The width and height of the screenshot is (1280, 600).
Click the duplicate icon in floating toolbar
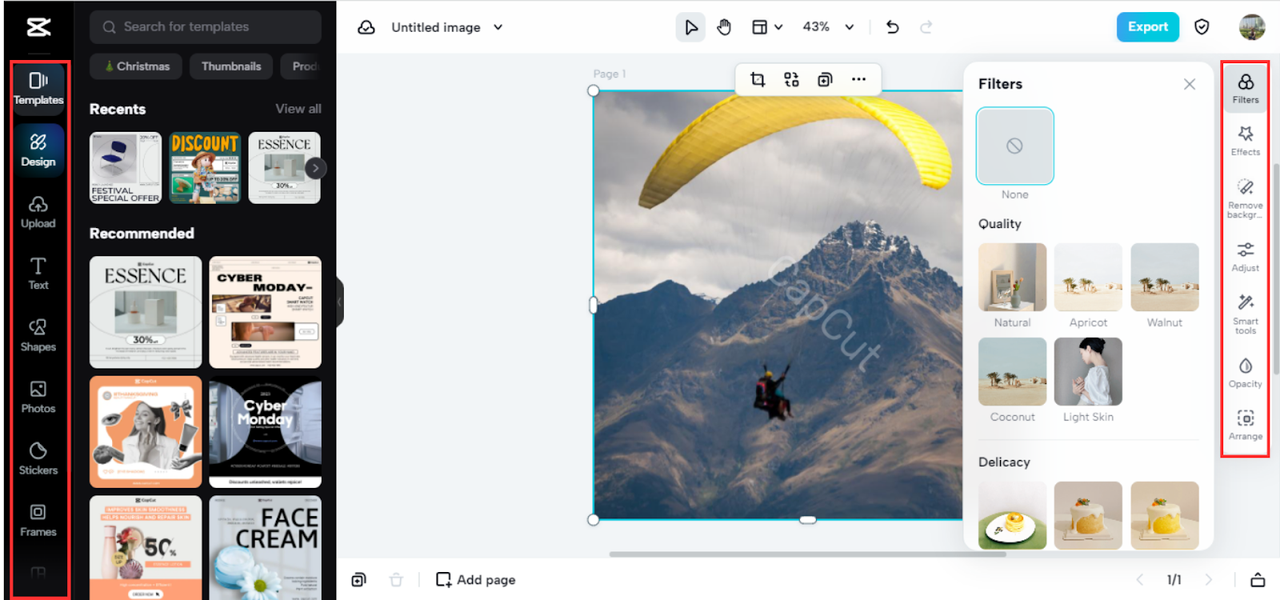825,79
